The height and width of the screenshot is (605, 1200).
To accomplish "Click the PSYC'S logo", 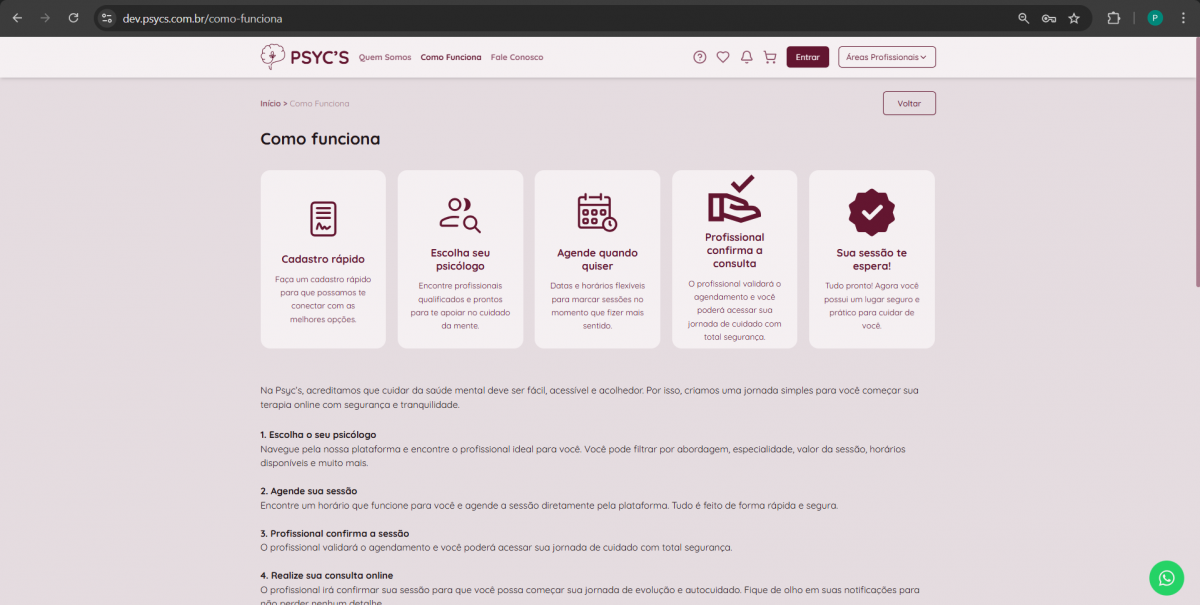I will (305, 57).
